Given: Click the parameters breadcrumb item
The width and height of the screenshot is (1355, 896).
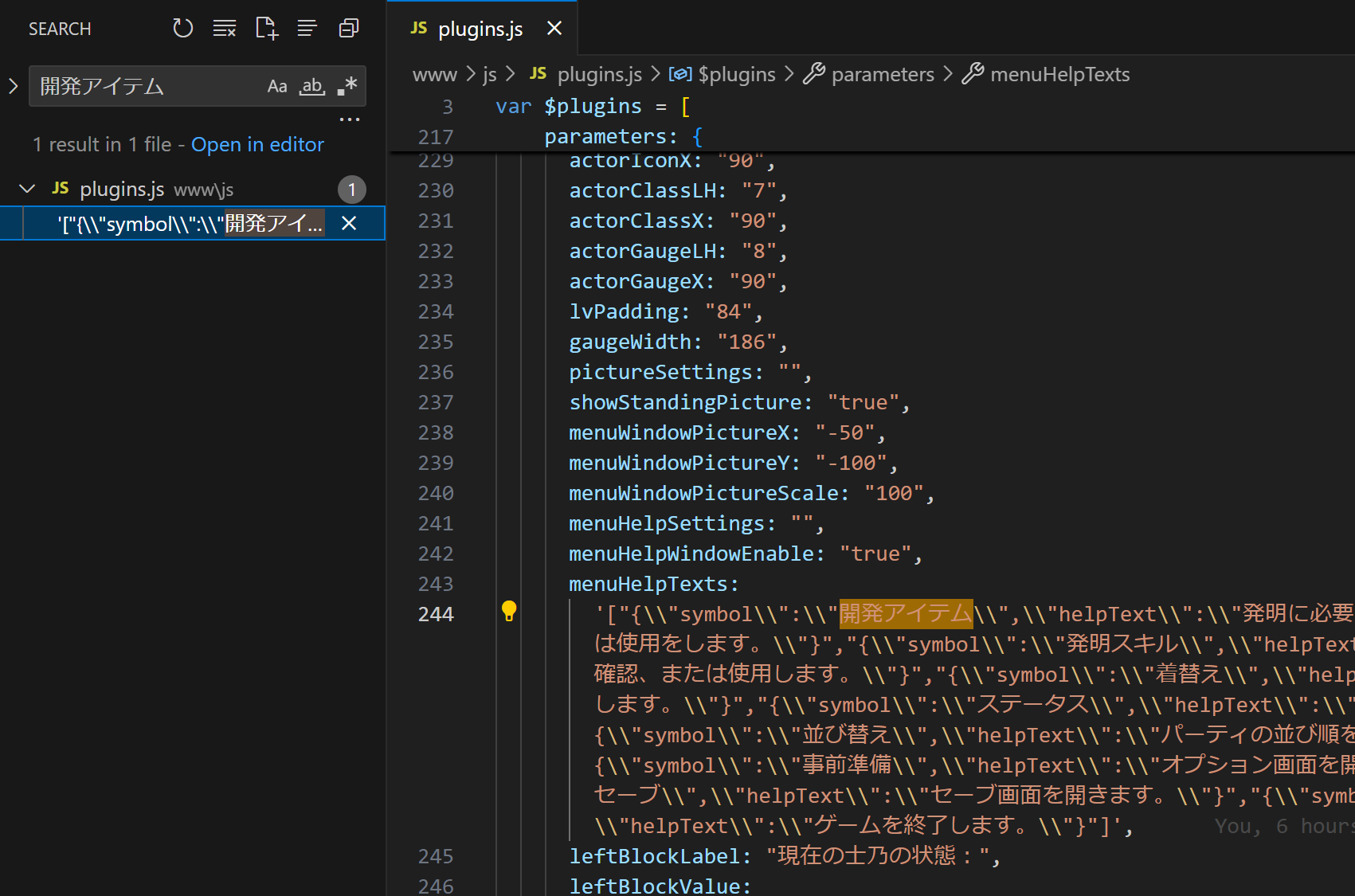Looking at the screenshot, I should tap(883, 75).
